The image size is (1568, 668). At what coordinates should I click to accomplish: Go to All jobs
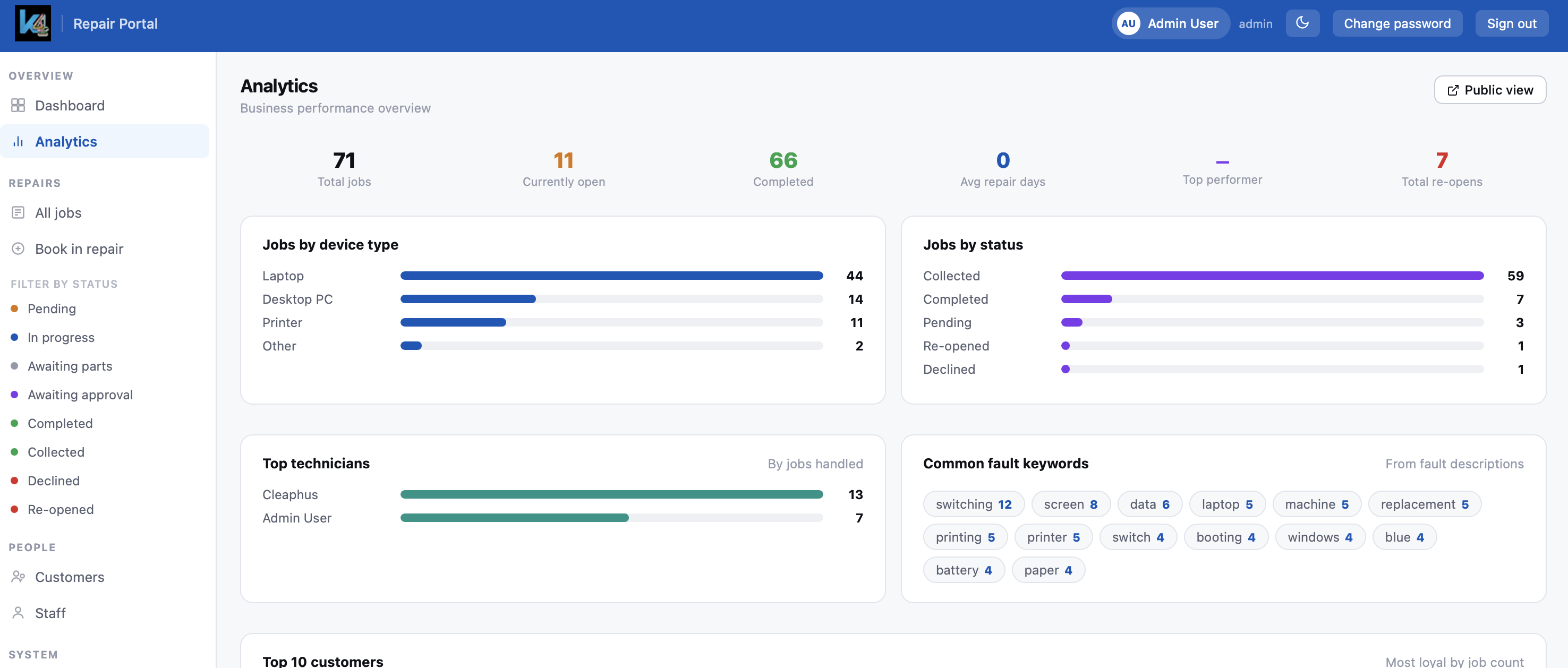(x=105, y=212)
